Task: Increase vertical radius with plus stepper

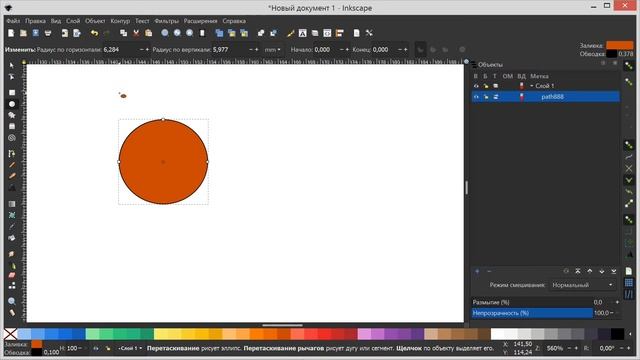Action: [256, 49]
